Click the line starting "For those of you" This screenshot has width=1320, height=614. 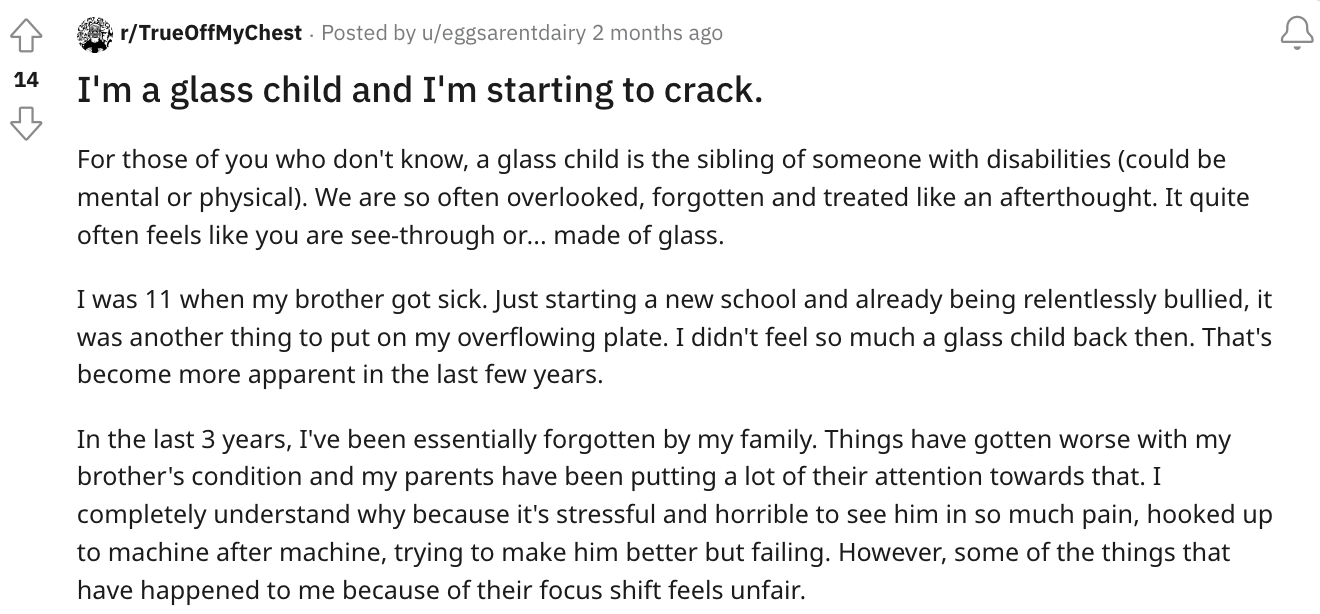click(x=651, y=160)
